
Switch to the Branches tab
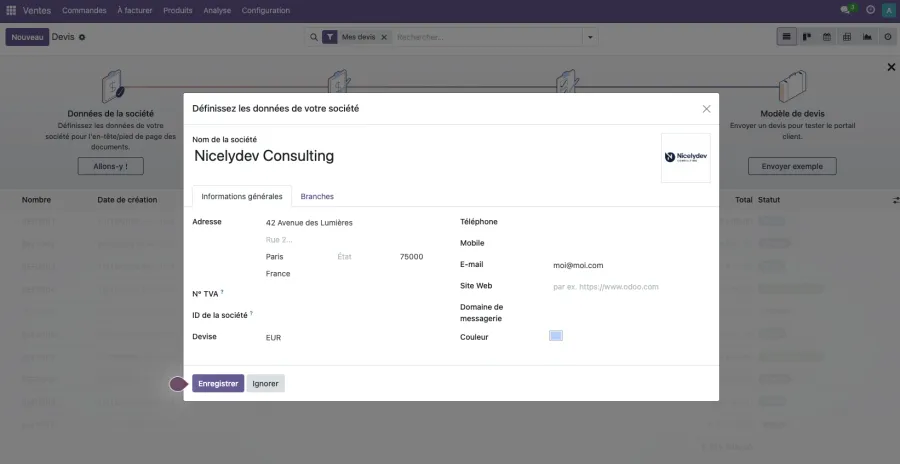317,197
